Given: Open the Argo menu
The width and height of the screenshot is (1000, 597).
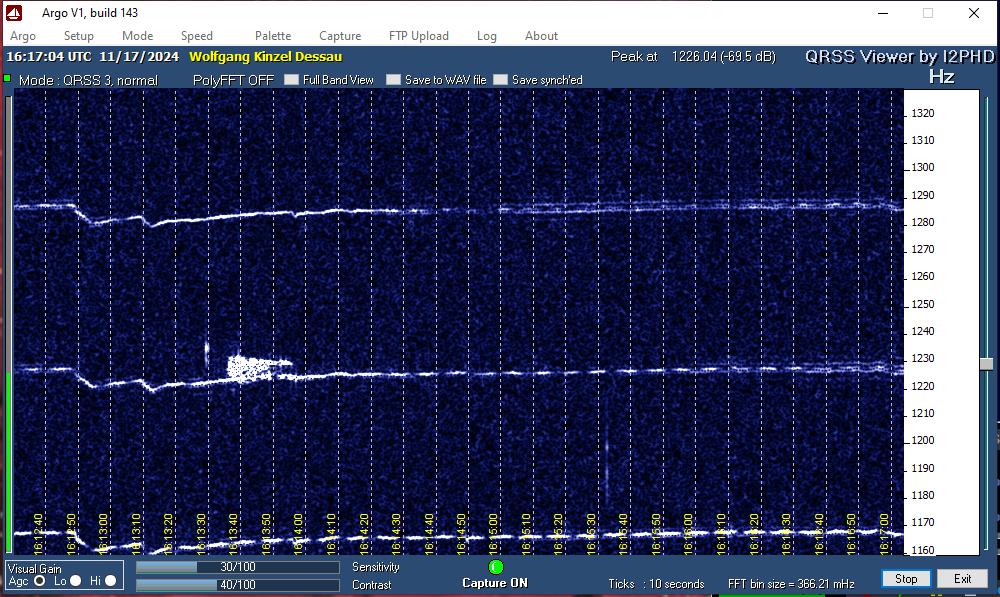Looking at the screenshot, I should click(x=23, y=36).
